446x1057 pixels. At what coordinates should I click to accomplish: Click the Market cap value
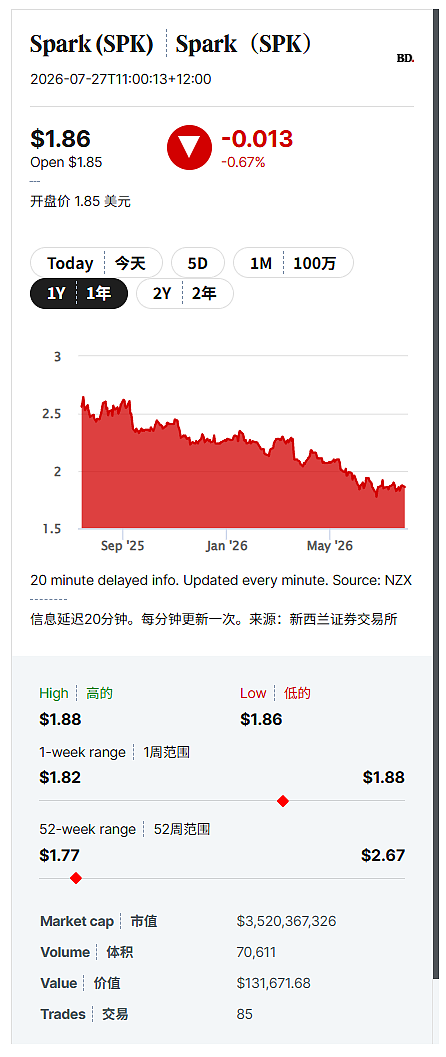coord(286,921)
